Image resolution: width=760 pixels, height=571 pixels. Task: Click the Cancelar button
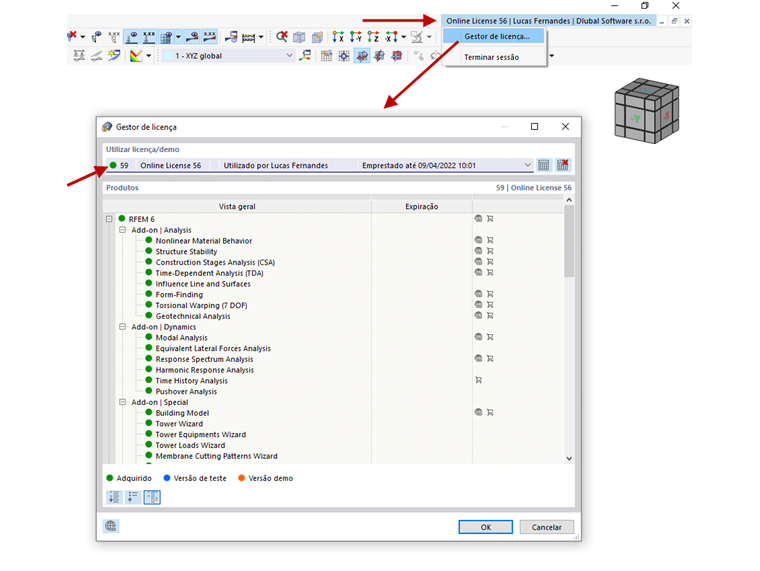(x=546, y=527)
